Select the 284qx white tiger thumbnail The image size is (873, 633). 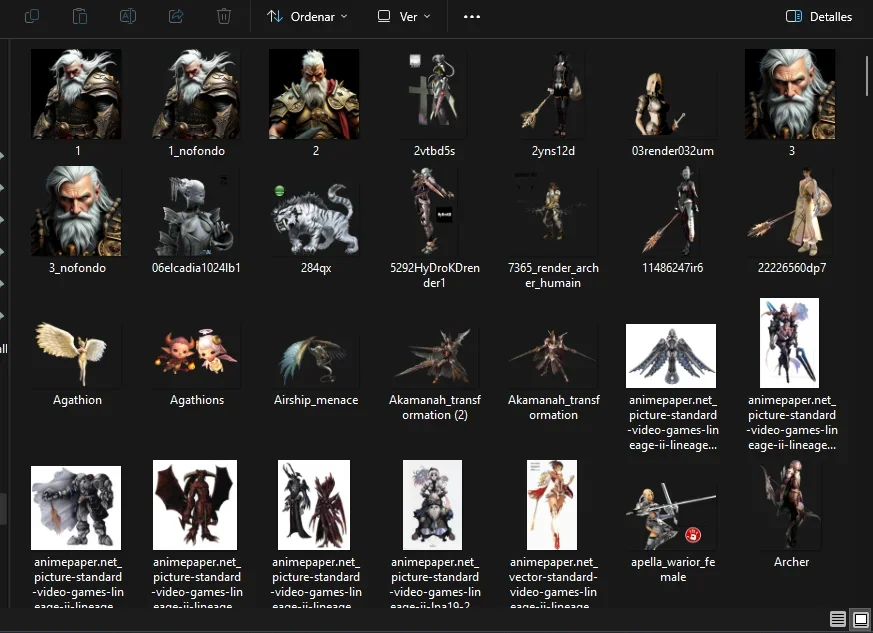click(x=315, y=218)
